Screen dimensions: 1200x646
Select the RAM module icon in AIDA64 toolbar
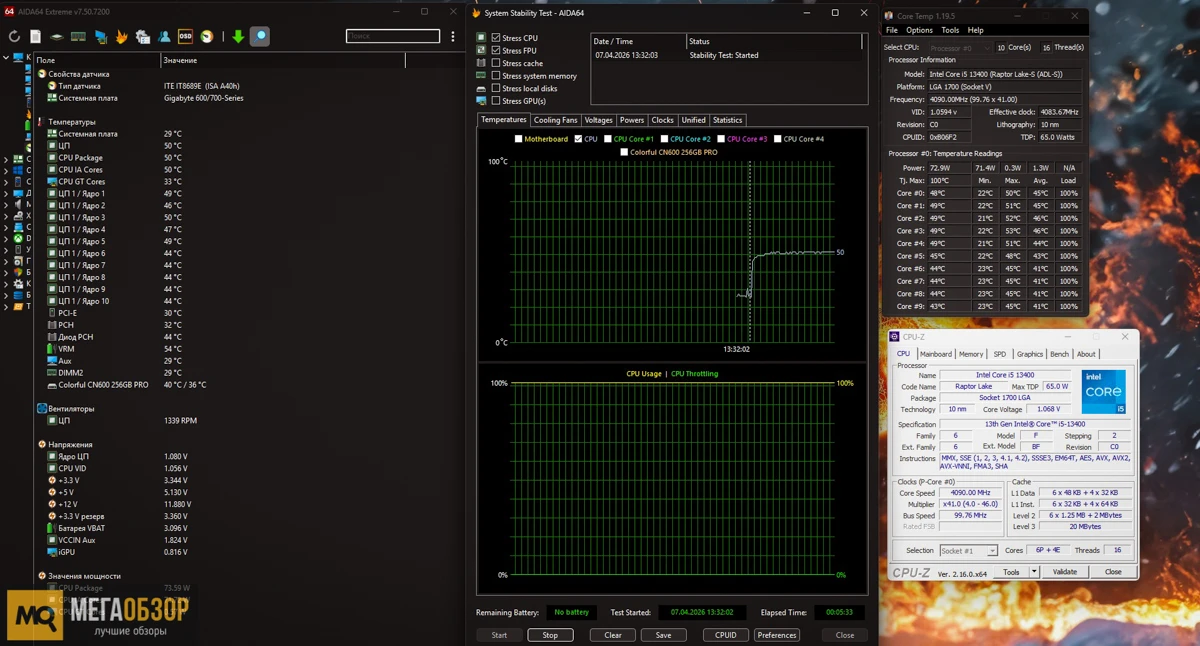[x=77, y=35]
